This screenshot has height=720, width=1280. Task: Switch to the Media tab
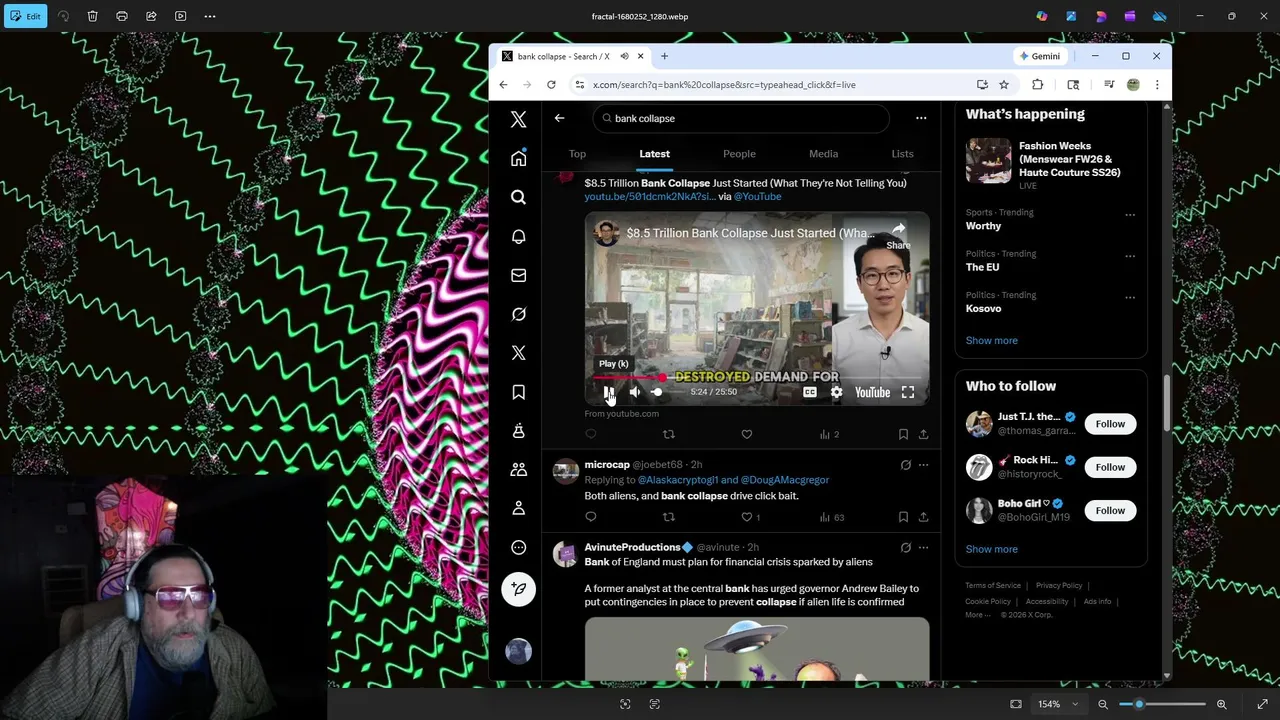823,154
